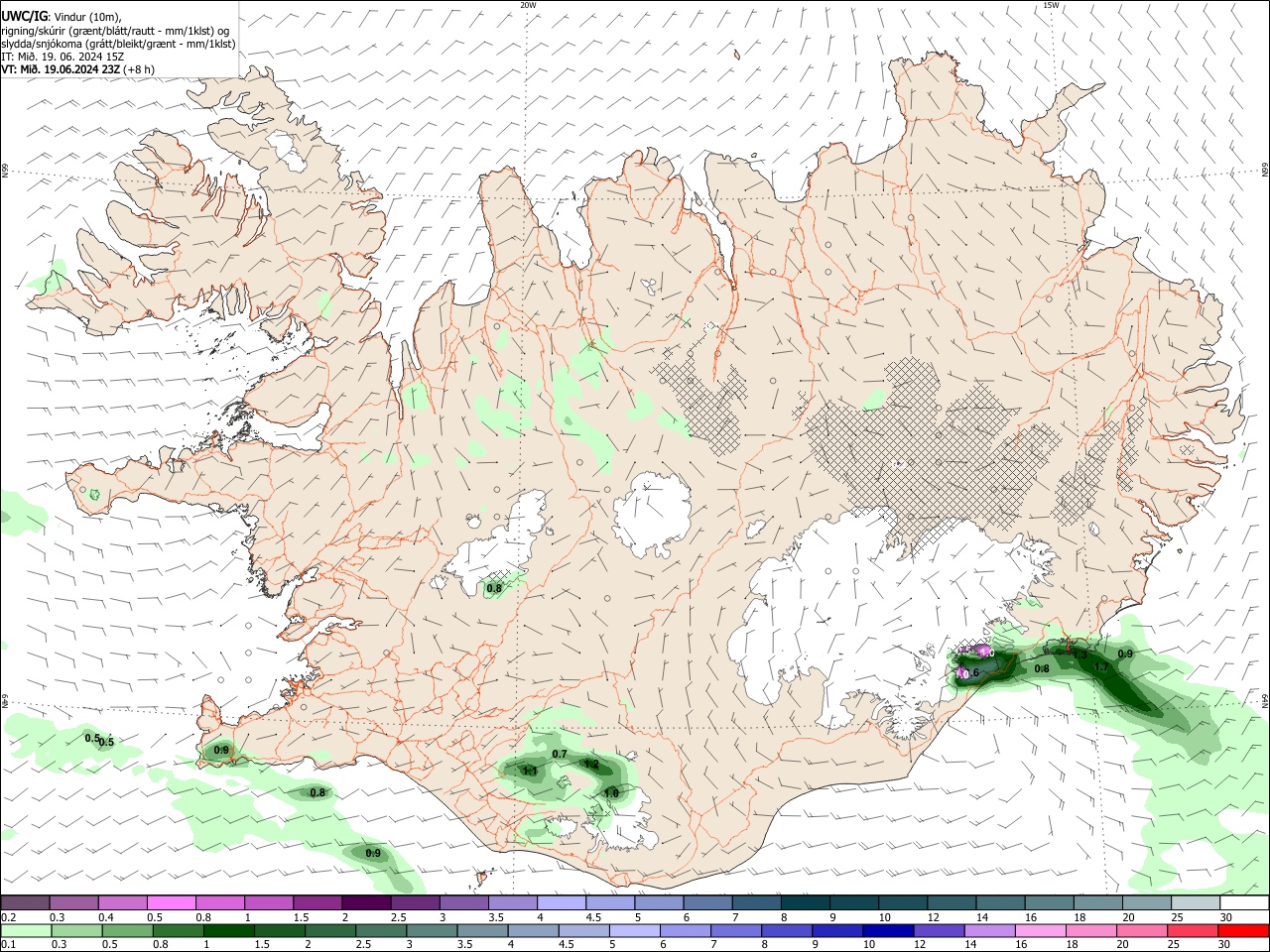Click the red-pink 25 swatch in the lower legend row
This screenshot has height=952, width=1270.
(x=1193, y=930)
